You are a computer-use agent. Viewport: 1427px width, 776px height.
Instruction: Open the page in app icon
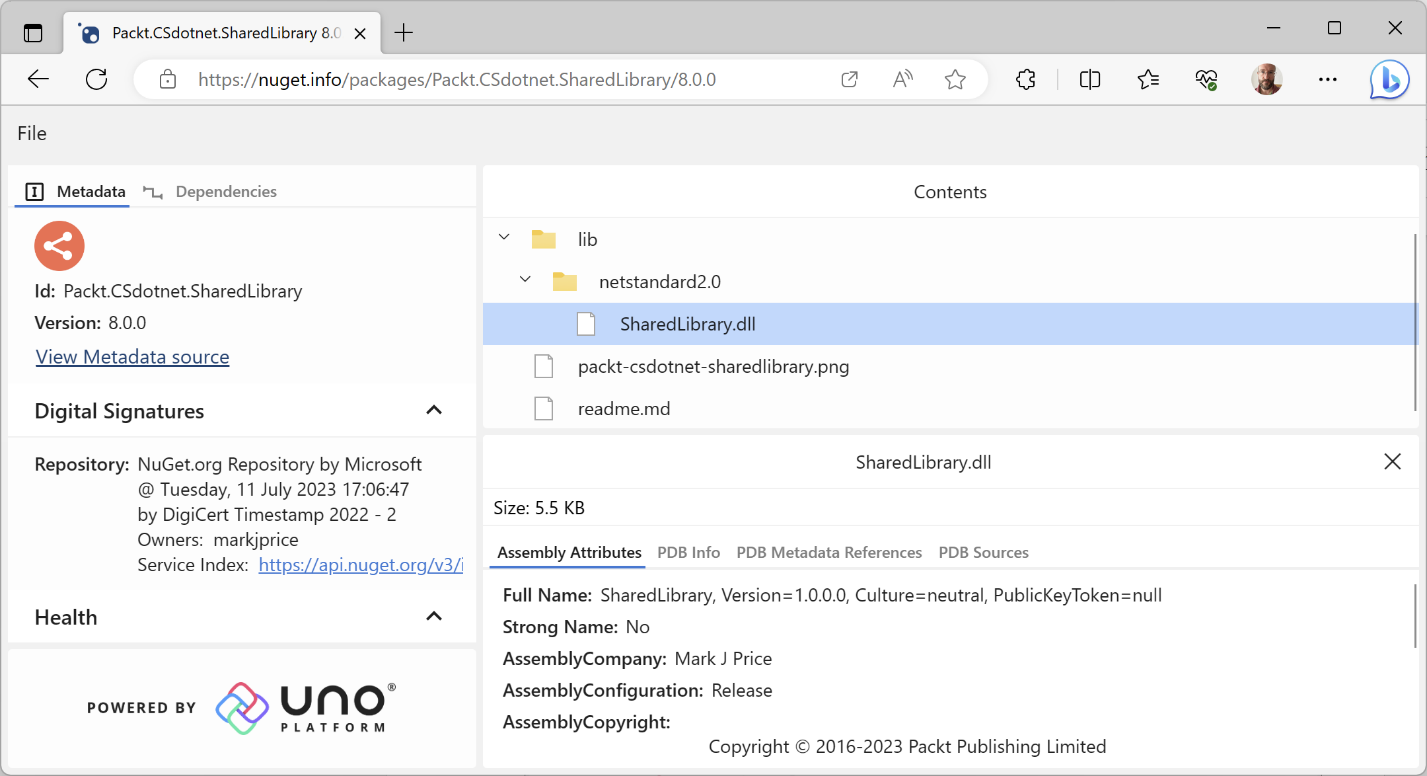tap(849, 80)
